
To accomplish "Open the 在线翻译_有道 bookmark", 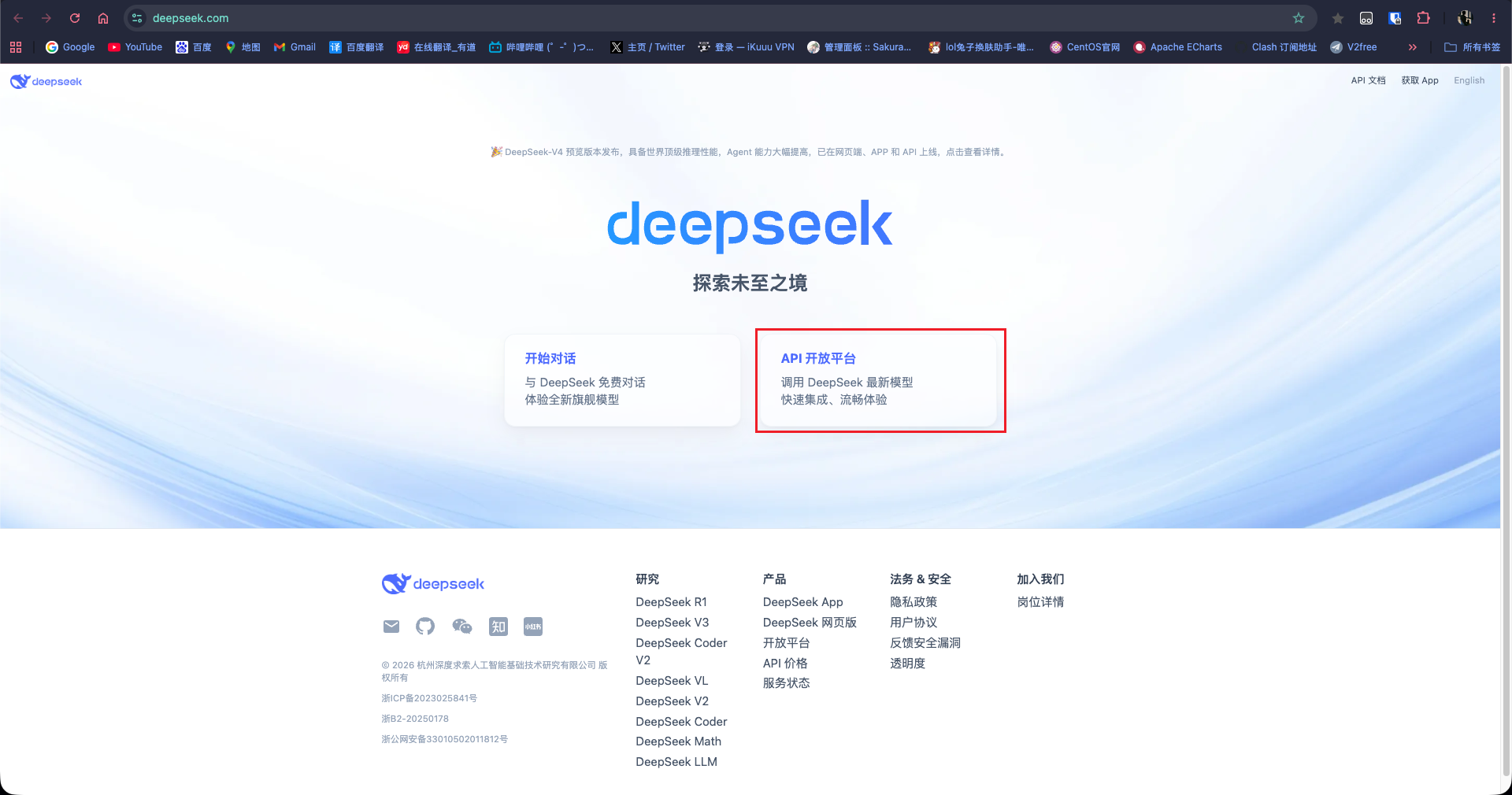I will (436, 47).
